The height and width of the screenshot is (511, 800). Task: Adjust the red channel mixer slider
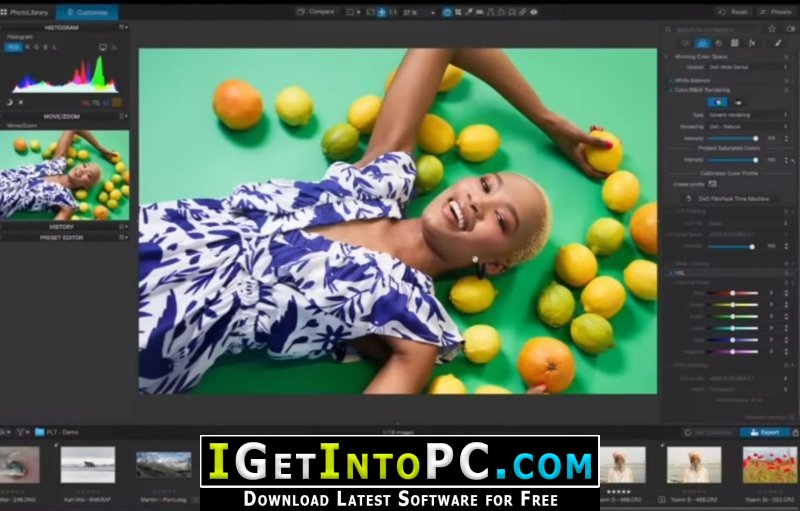[x=732, y=293]
